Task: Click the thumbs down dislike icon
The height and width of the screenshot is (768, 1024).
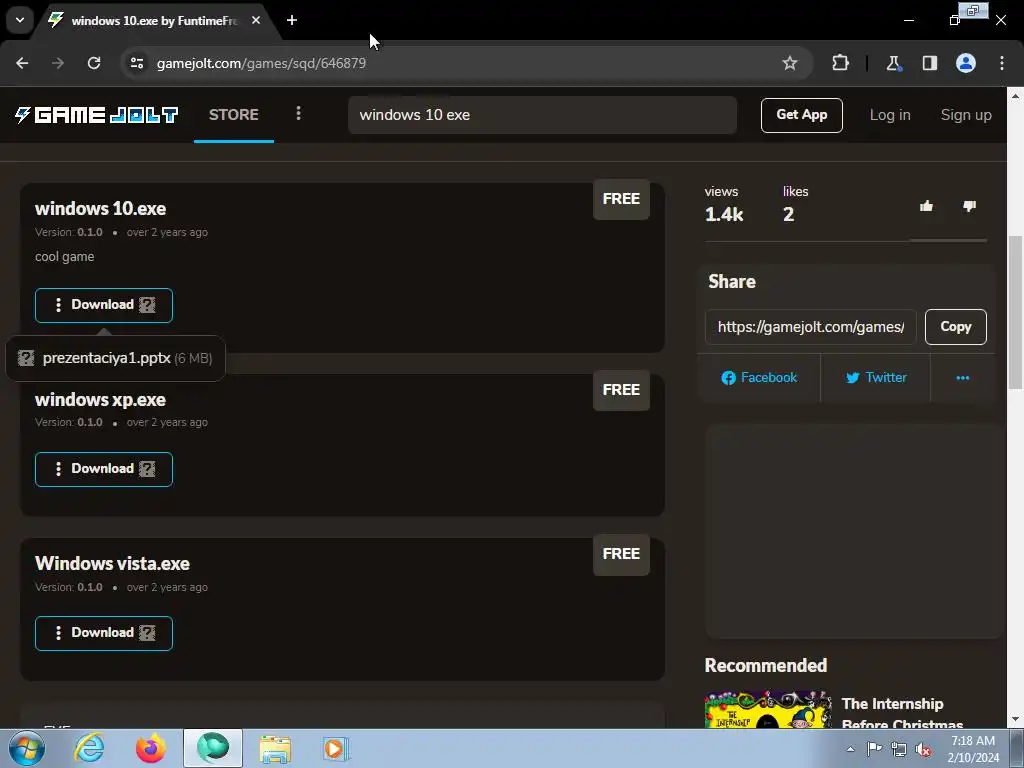Action: [x=969, y=206]
